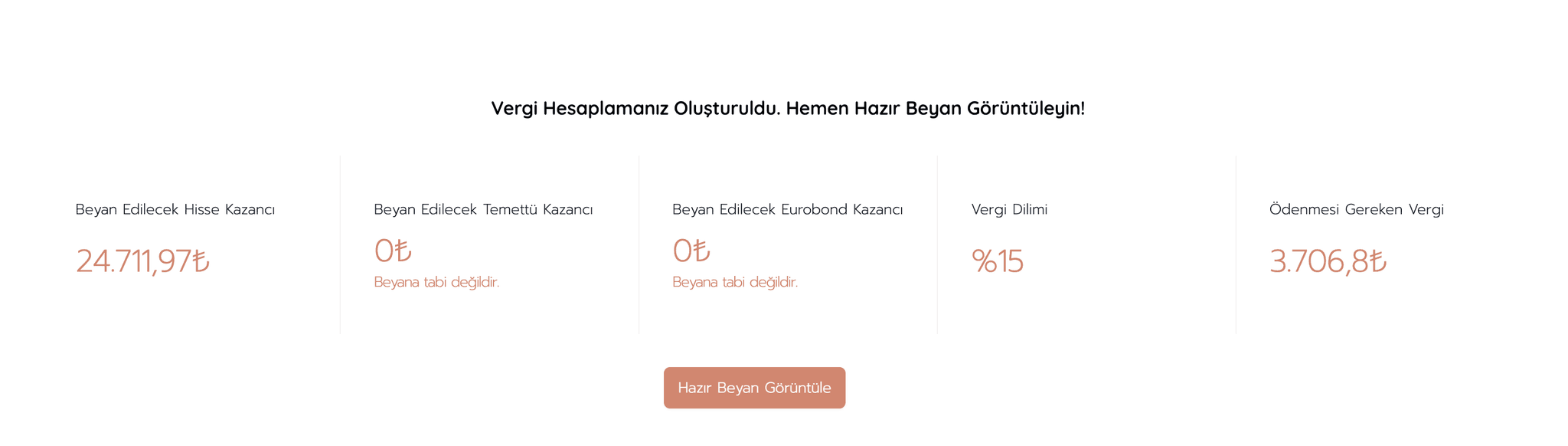The width and height of the screenshot is (1568, 446).
Task: Click the Beyana tabi değildir text under Temettü
Action: pyautogui.click(x=436, y=282)
